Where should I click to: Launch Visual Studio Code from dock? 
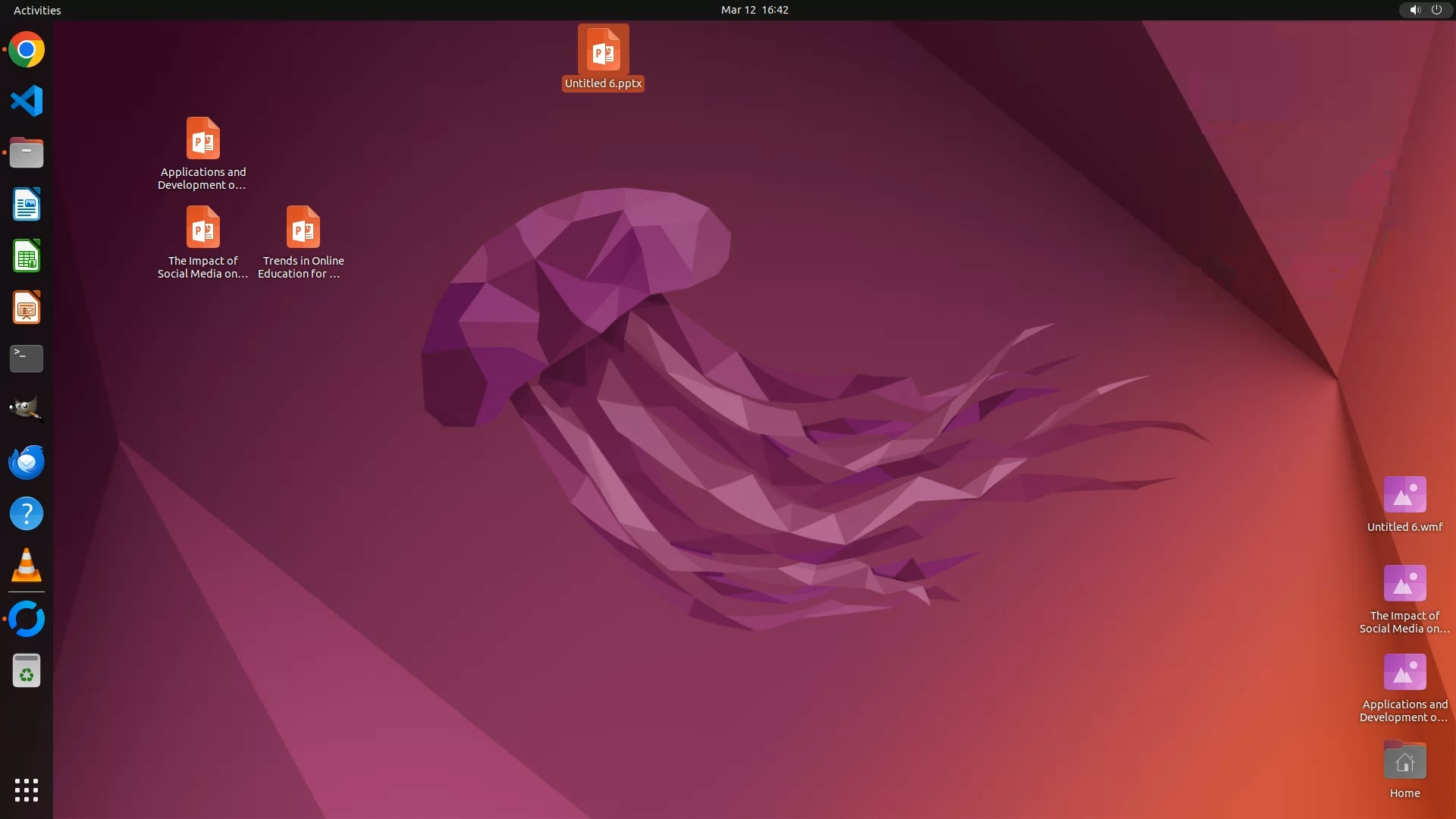point(27,101)
